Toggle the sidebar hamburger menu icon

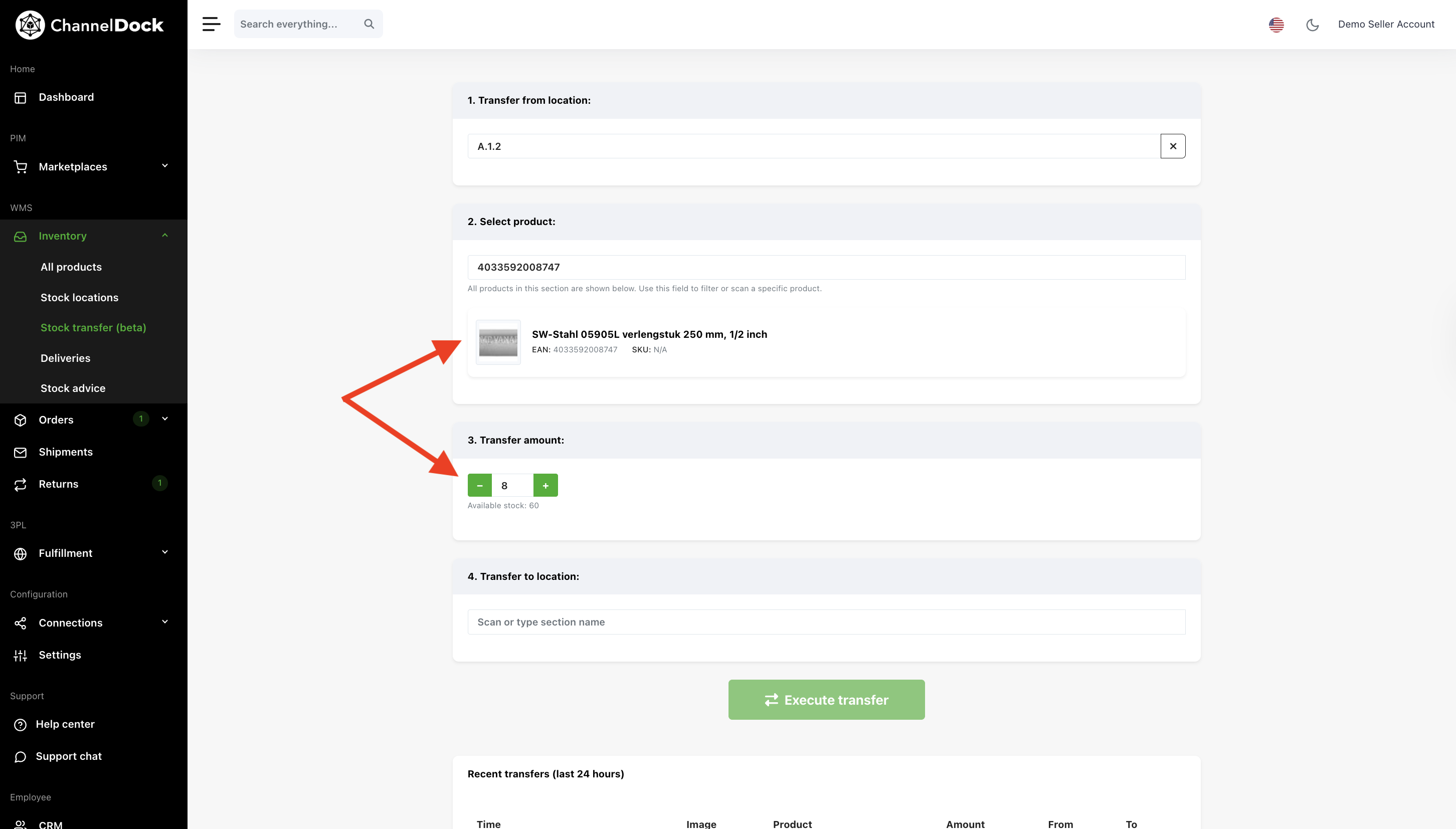point(211,24)
